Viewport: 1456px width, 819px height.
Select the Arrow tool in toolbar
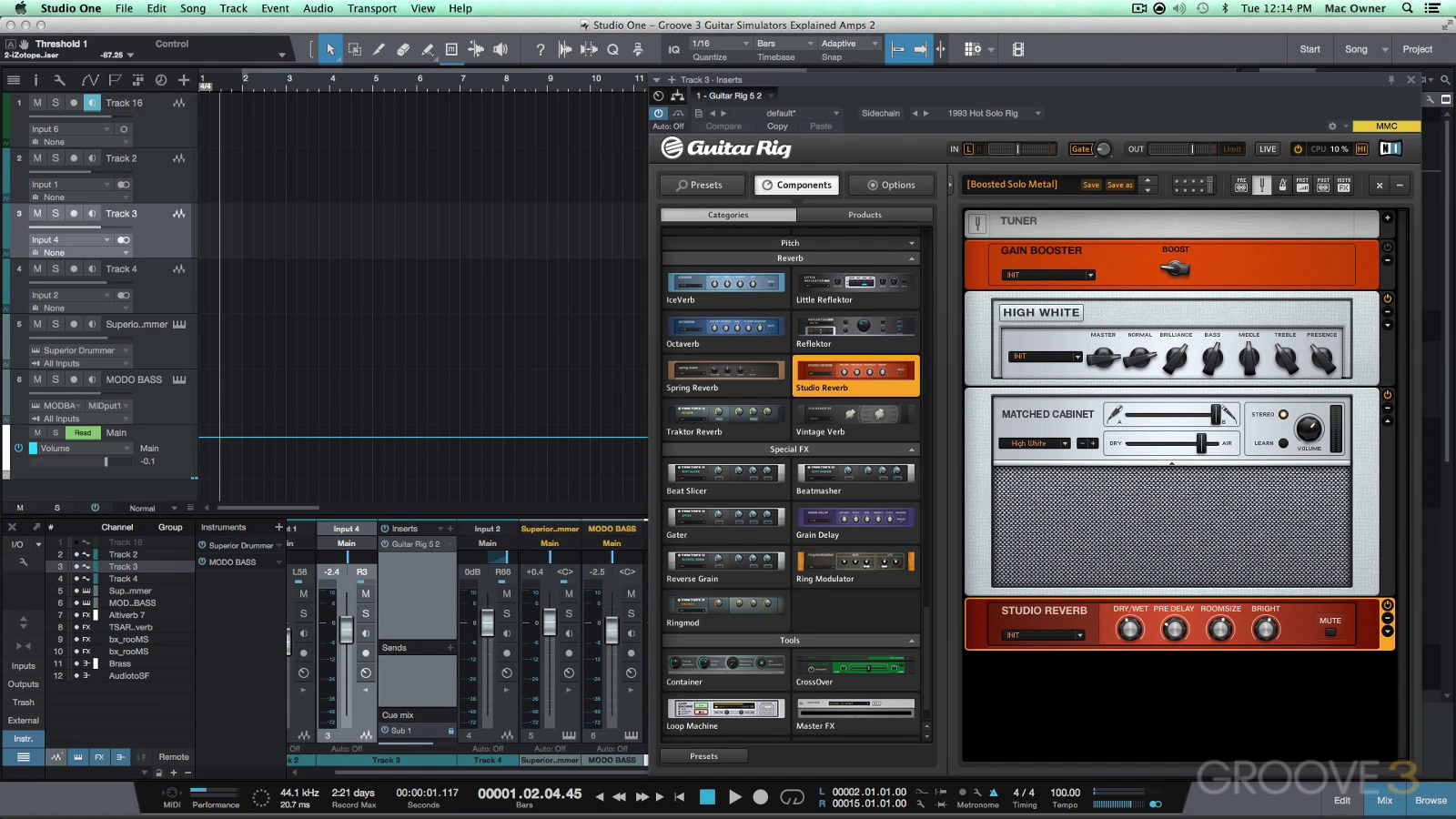pos(330,49)
